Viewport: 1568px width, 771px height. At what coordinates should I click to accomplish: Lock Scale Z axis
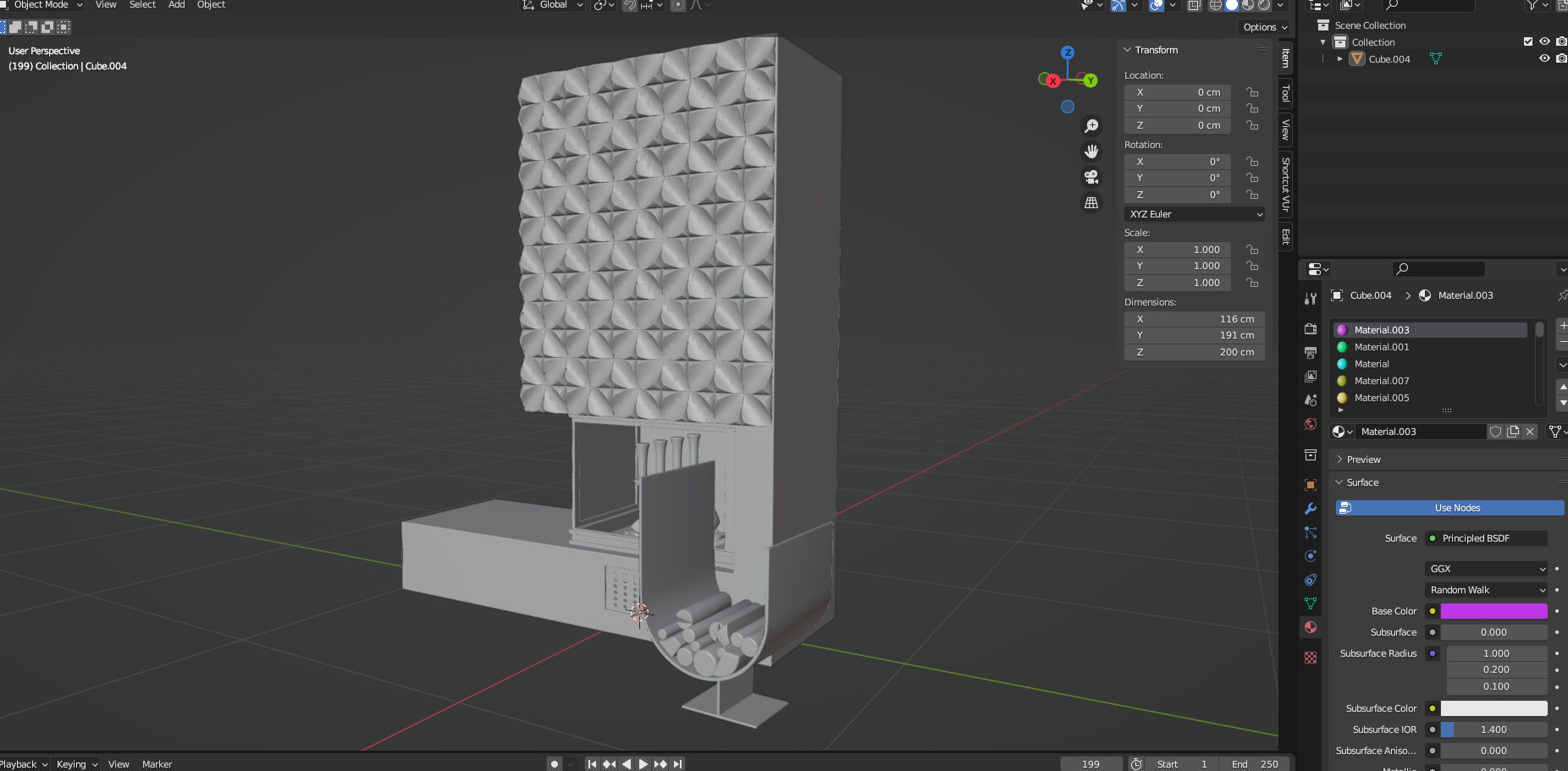pos(1252,283)
